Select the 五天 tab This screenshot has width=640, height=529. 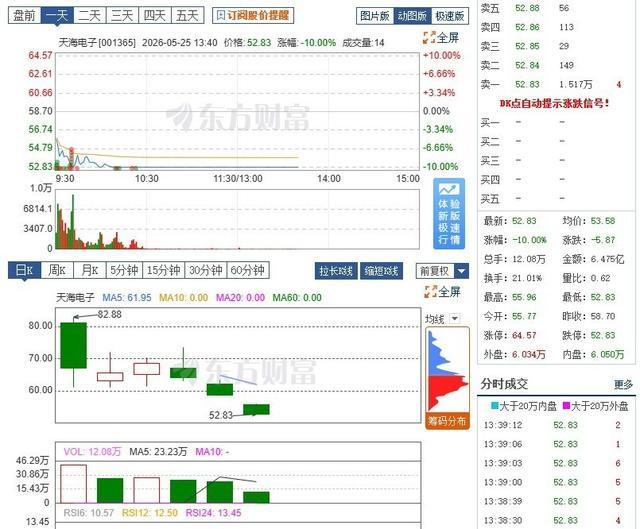coord(188,16)
